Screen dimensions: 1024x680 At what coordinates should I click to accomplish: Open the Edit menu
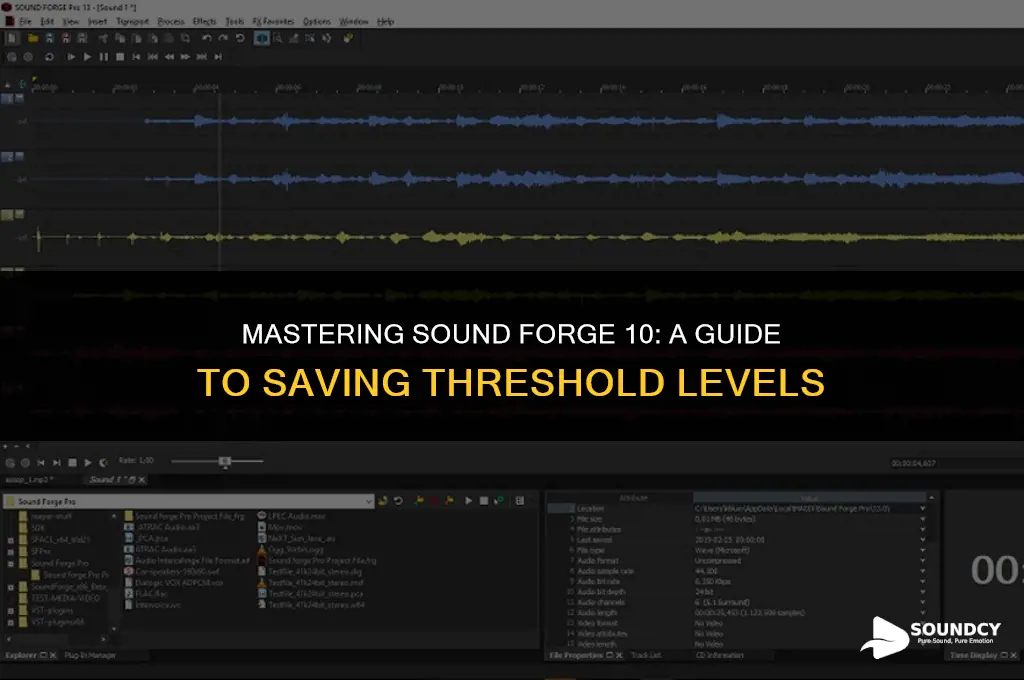point(47,22)
